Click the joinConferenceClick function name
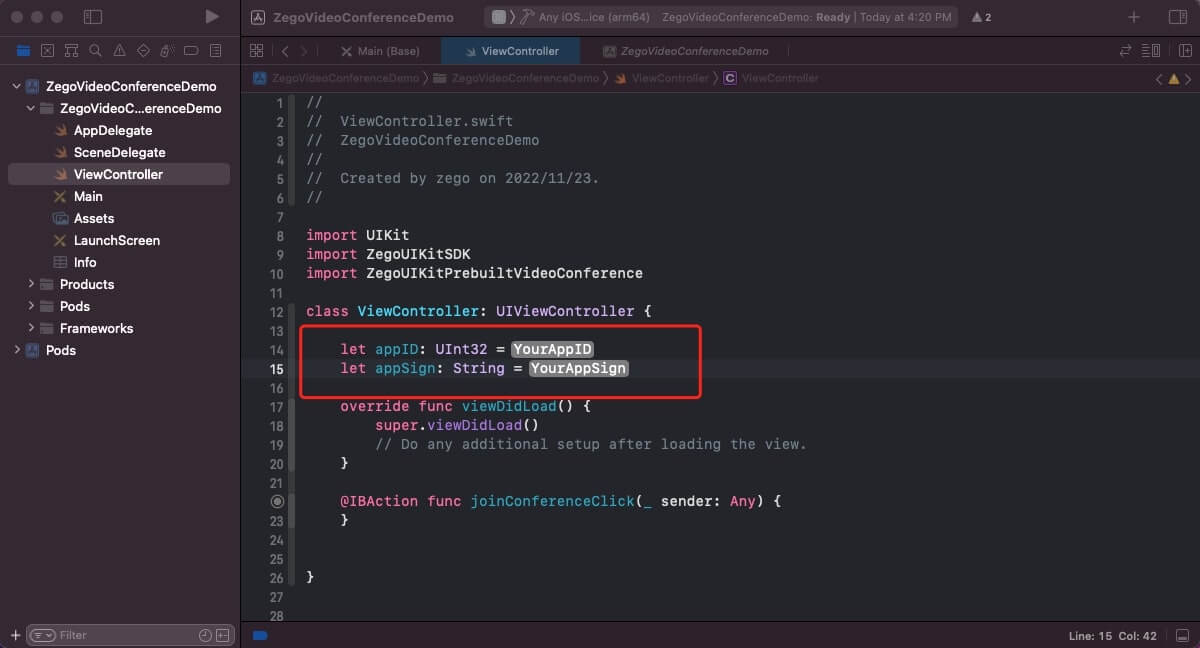The height and width of the screenshot is (648, 1200). point(553,501)
